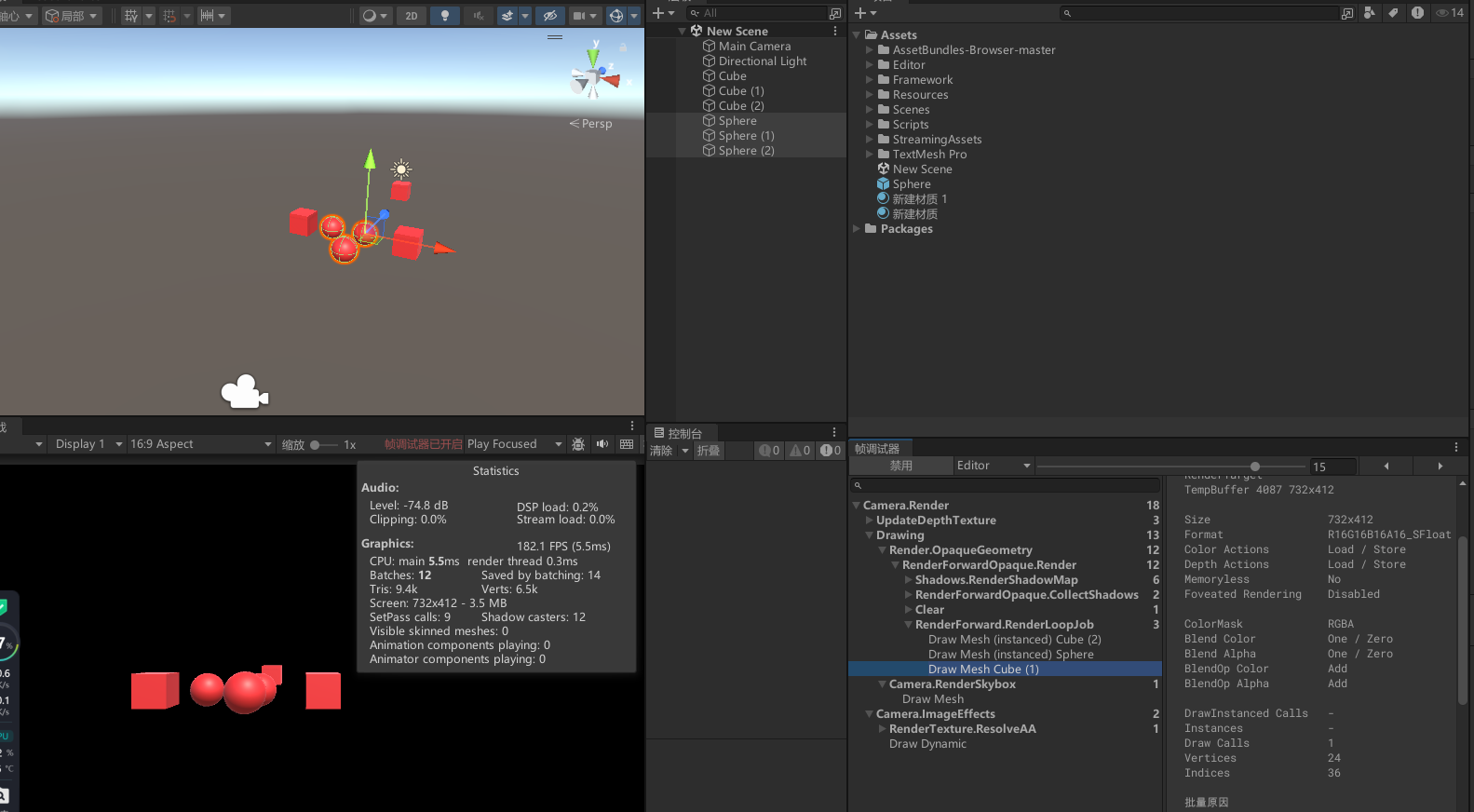Select the 帧调试器 frame debugger tab
Viewport: 1474px width, 812px height.
coord(877,449)
